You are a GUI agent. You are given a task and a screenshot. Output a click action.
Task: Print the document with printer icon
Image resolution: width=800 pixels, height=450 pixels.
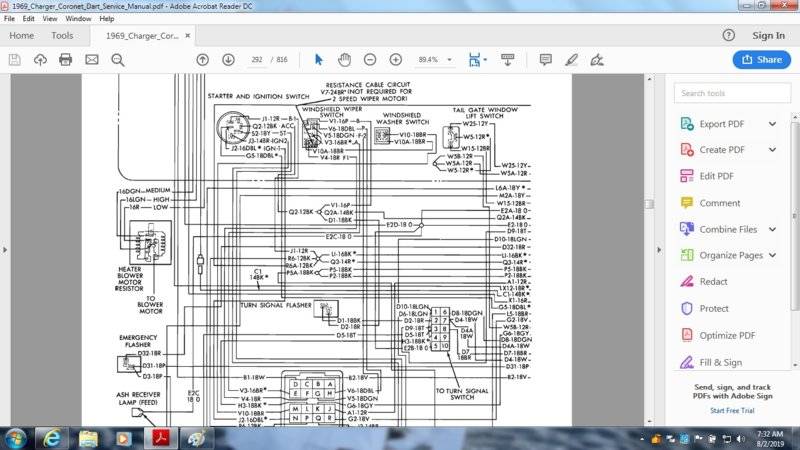pos(66,60)
